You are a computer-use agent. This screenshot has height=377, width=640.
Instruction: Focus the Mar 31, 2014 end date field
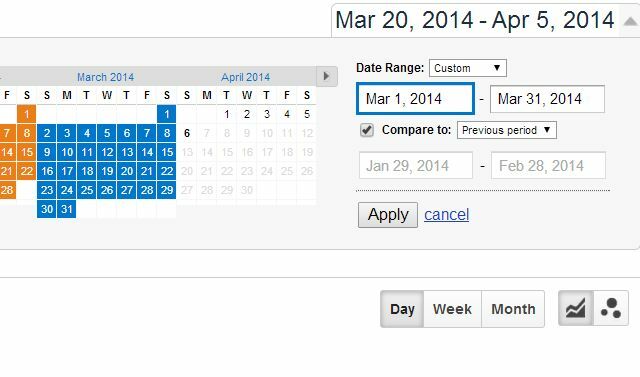[547, 99]
